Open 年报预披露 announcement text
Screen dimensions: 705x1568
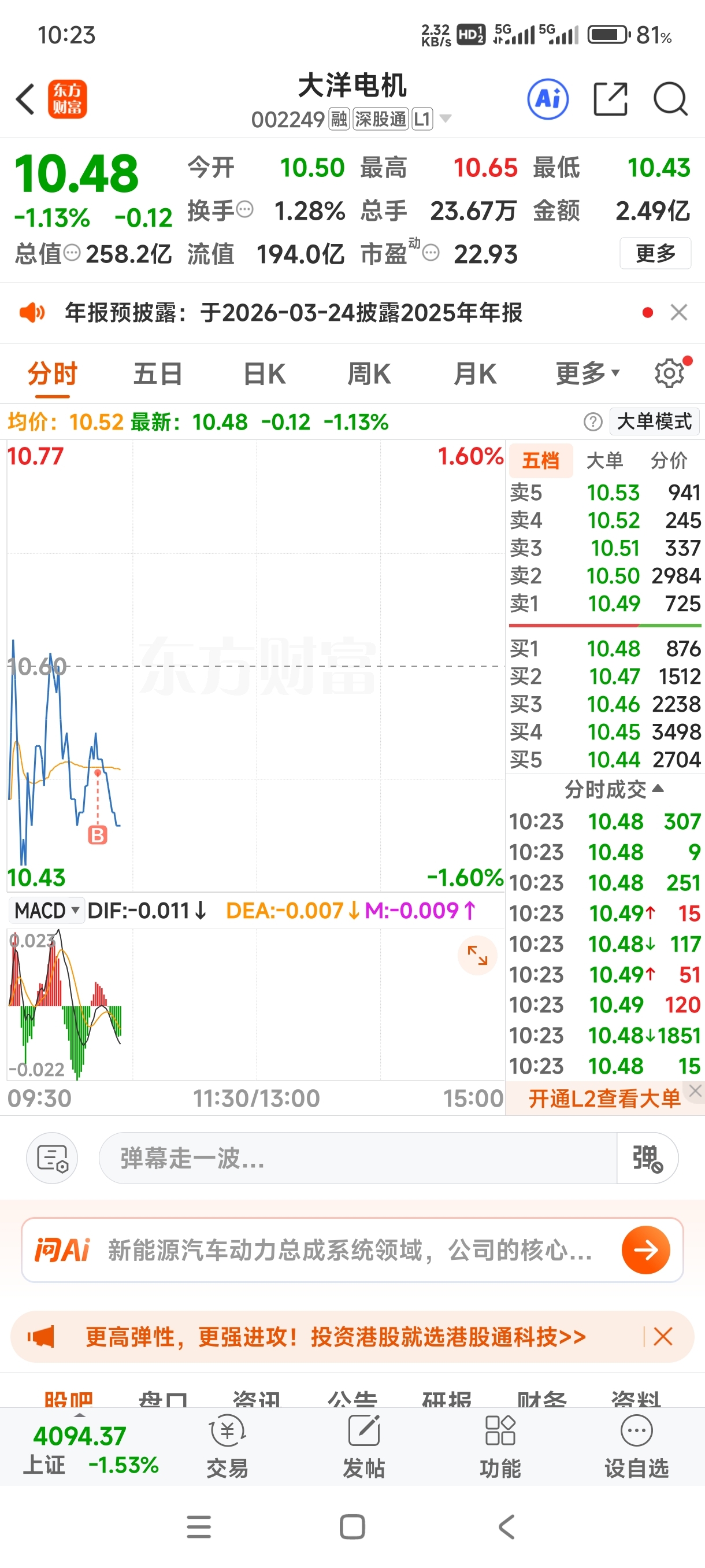point(293,313)
